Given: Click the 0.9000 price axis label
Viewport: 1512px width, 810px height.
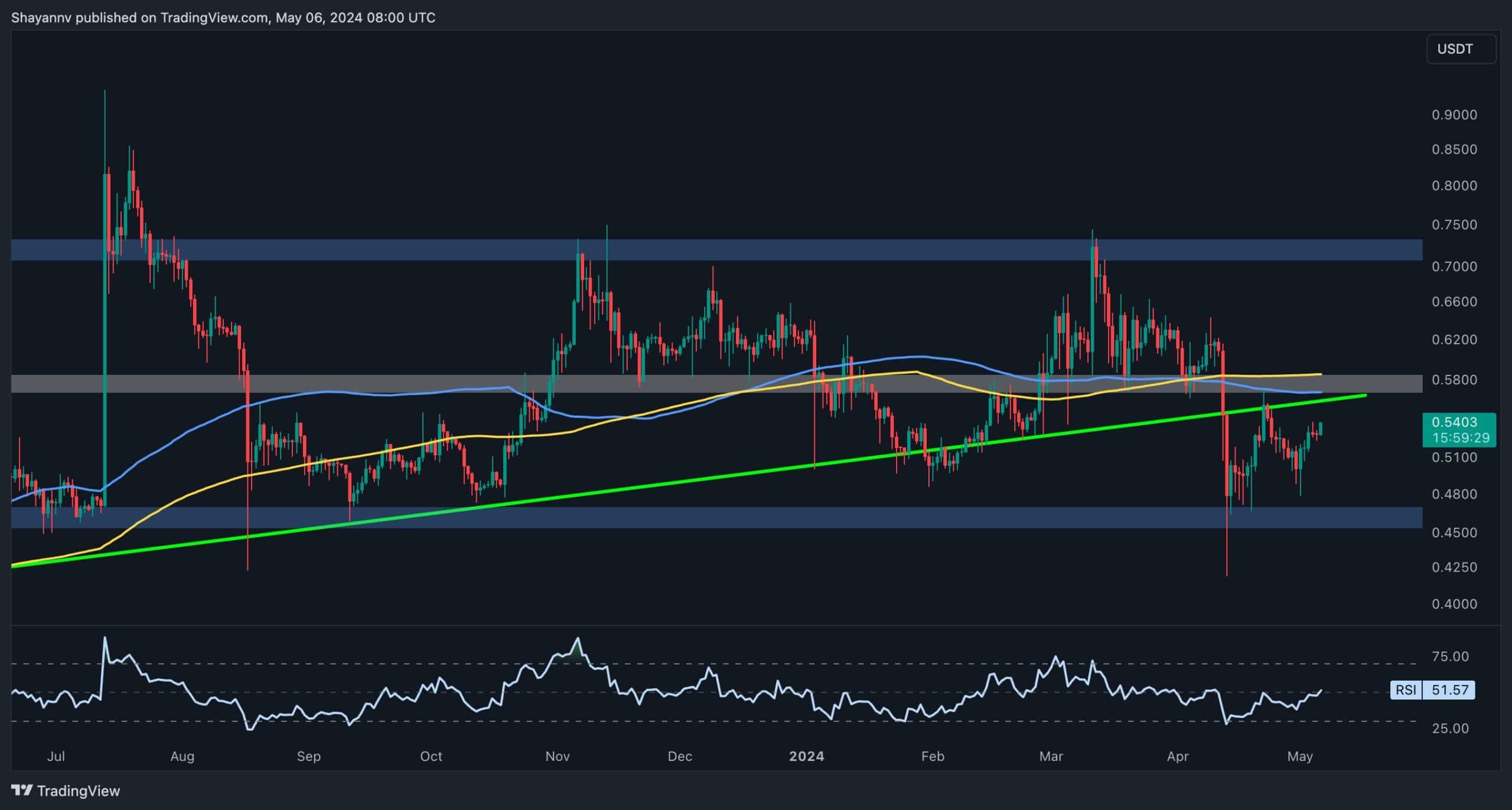Looking at the screenshot, I should click(1454, 115).
